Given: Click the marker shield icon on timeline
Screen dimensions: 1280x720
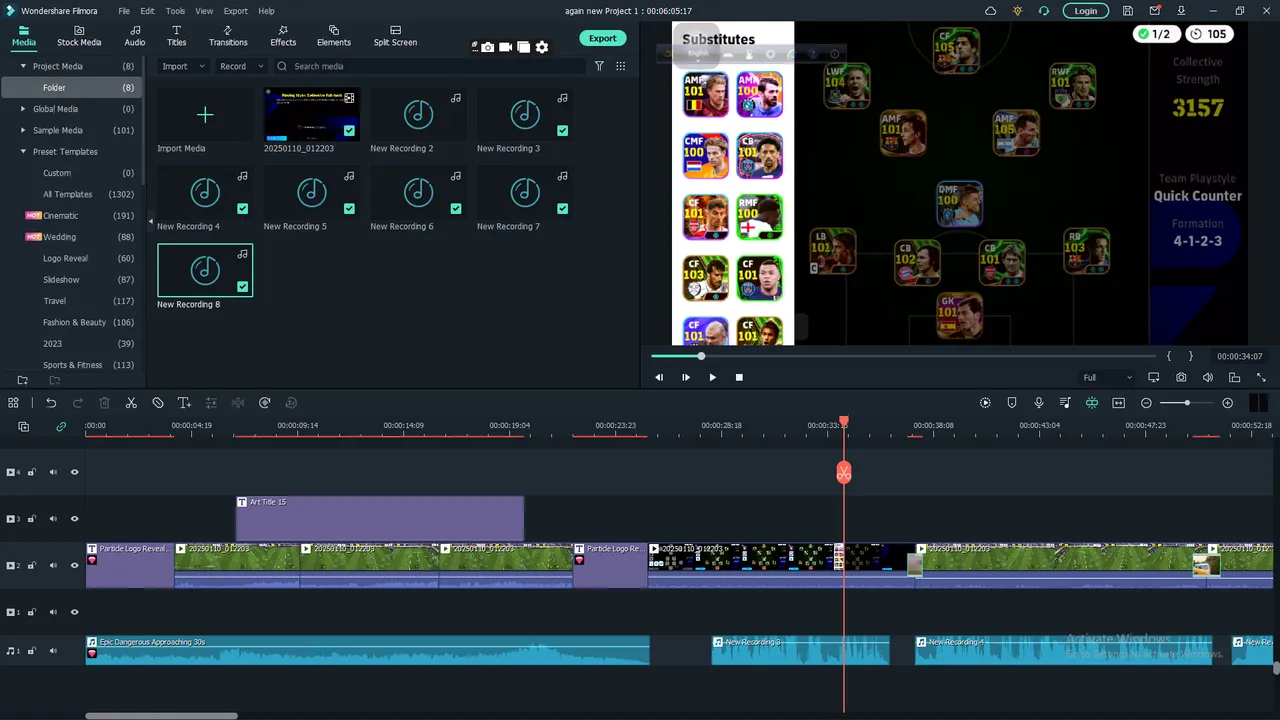Looking at the screenshot, I should click(1012, 403).
